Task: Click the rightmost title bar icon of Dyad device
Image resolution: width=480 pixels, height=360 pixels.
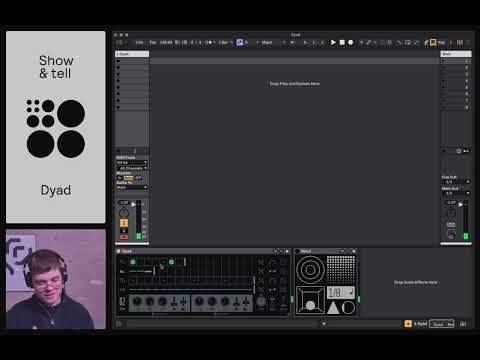Action: tap(287, 251)
